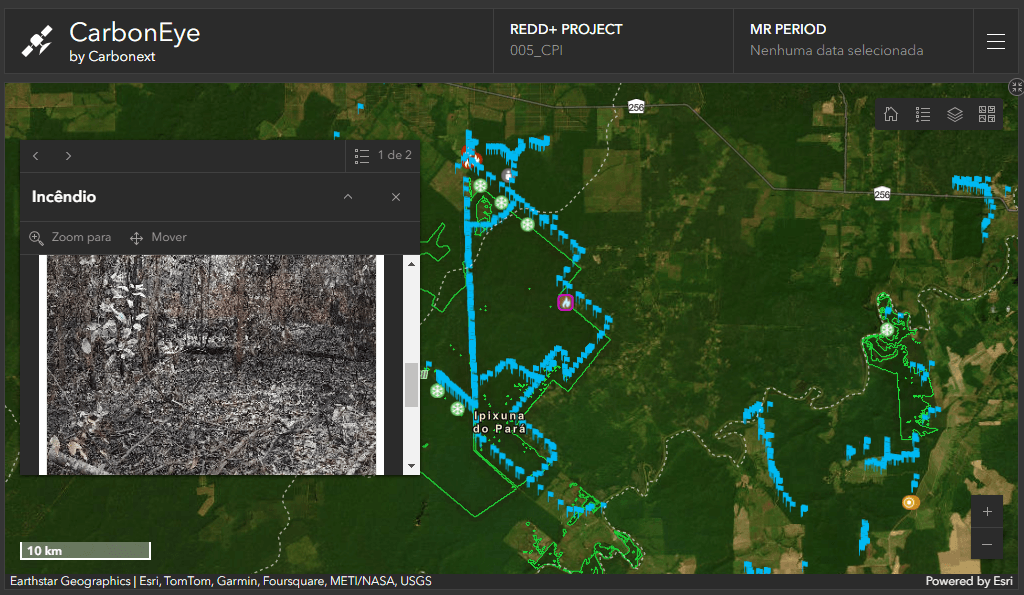Open the basemap gallery grid

pyautogui.click(x=987, y=114)
